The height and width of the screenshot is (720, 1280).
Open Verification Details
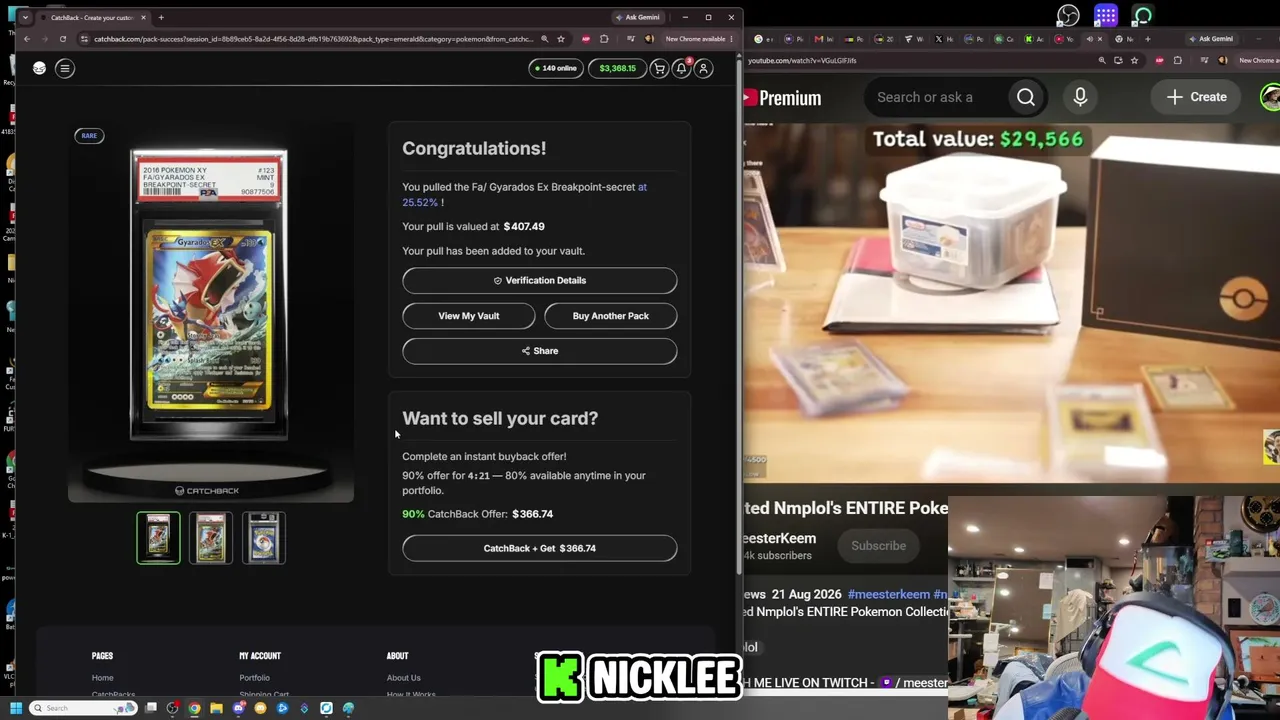(540, 281)
